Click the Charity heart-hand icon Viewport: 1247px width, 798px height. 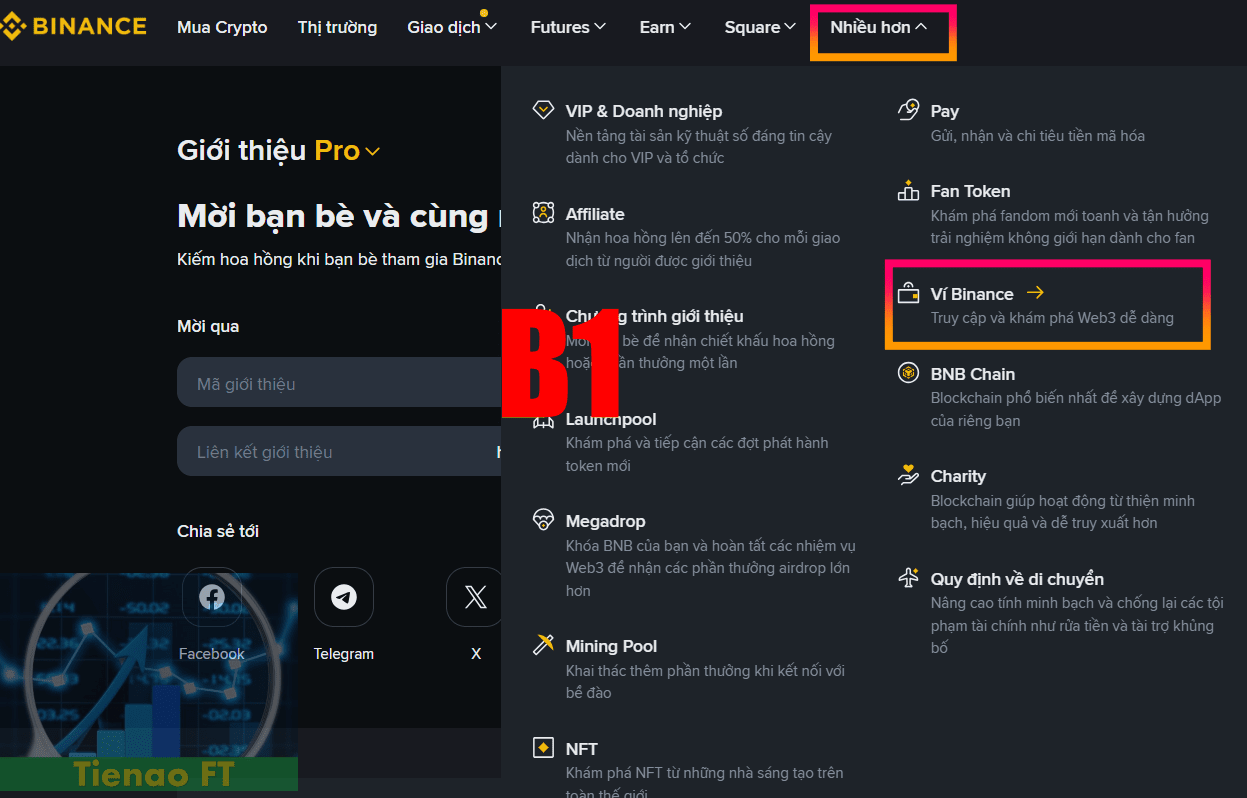(908, 476)
